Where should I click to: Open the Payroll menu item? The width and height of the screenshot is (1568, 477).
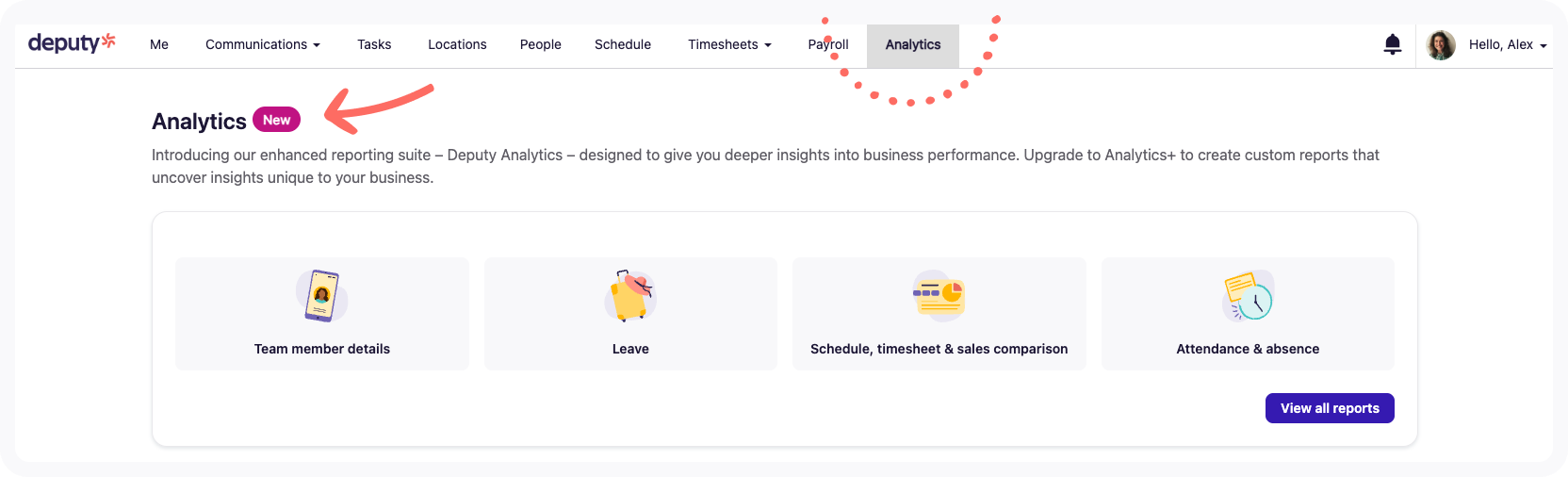(828, 44)
